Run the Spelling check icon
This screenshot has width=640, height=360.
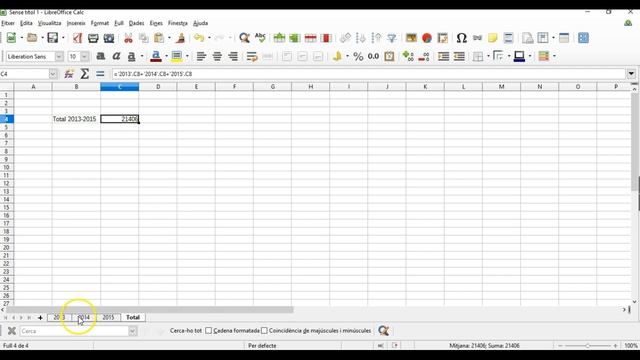[260, 38]
